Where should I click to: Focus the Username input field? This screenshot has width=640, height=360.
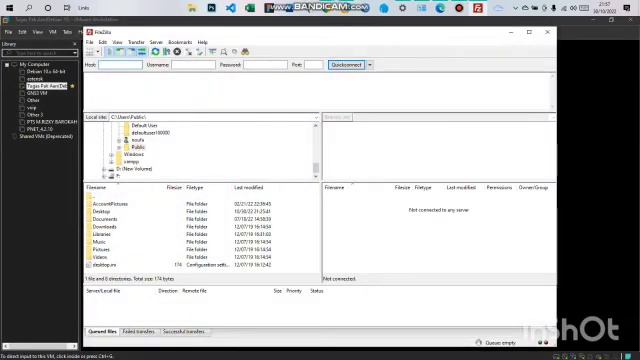pos(193,65)
